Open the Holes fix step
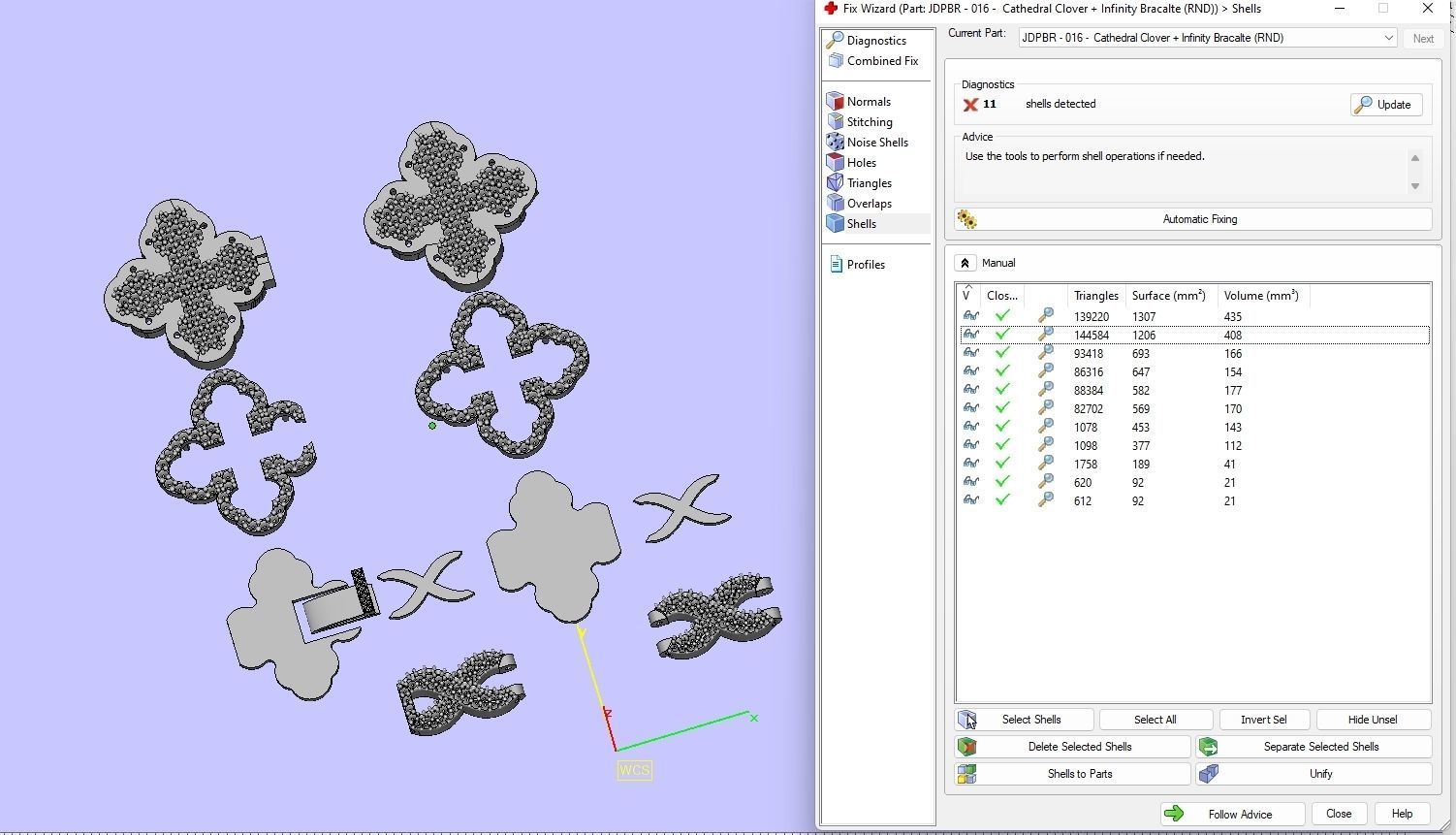The image size is (1456, 835). click(861, 163)
